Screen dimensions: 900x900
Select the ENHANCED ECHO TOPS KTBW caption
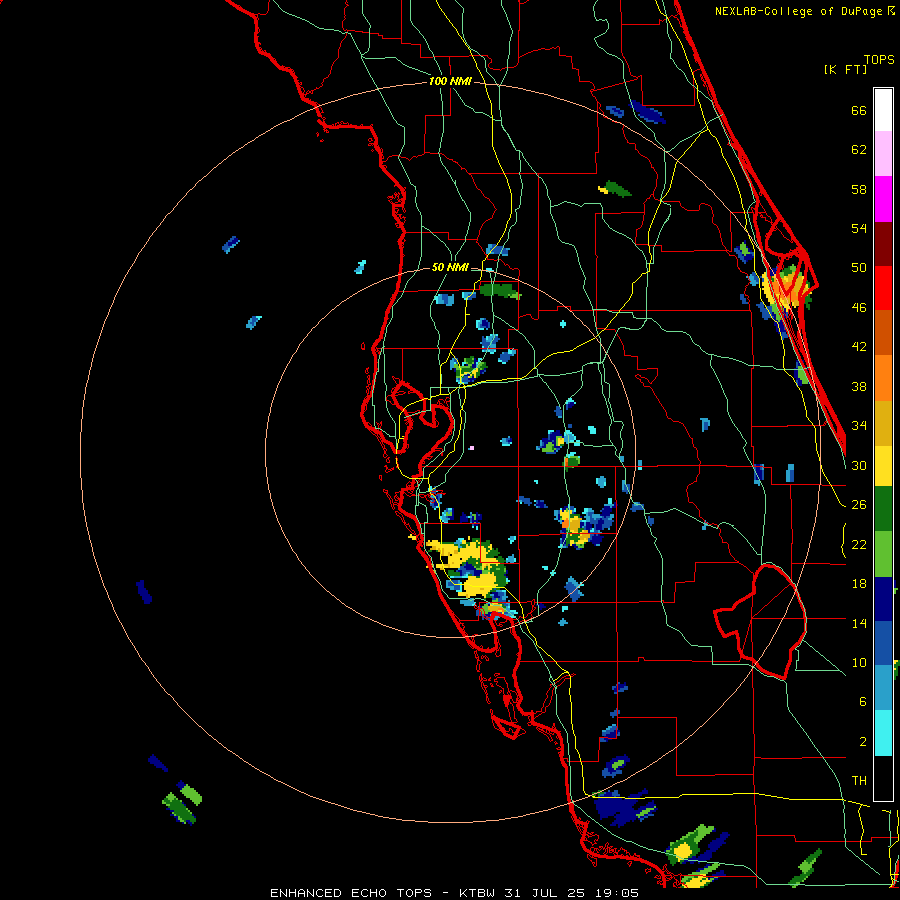click(x=454, y=893)
